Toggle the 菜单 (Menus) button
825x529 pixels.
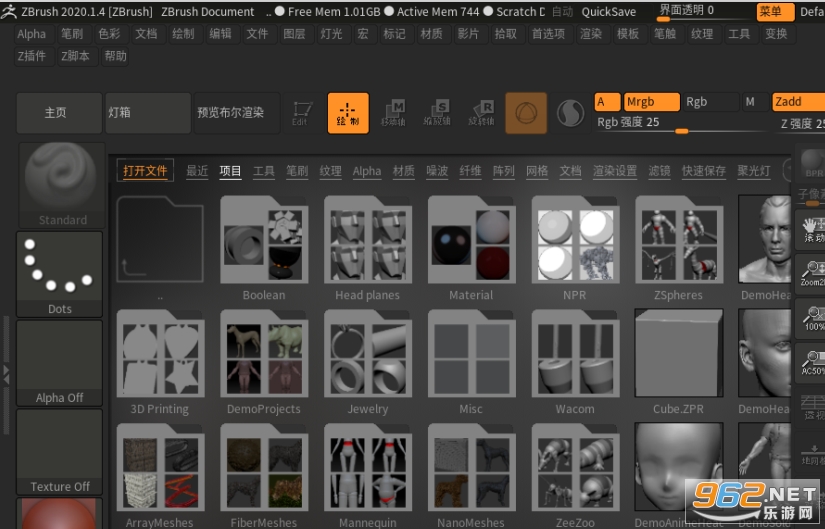(x=775, y=12)
